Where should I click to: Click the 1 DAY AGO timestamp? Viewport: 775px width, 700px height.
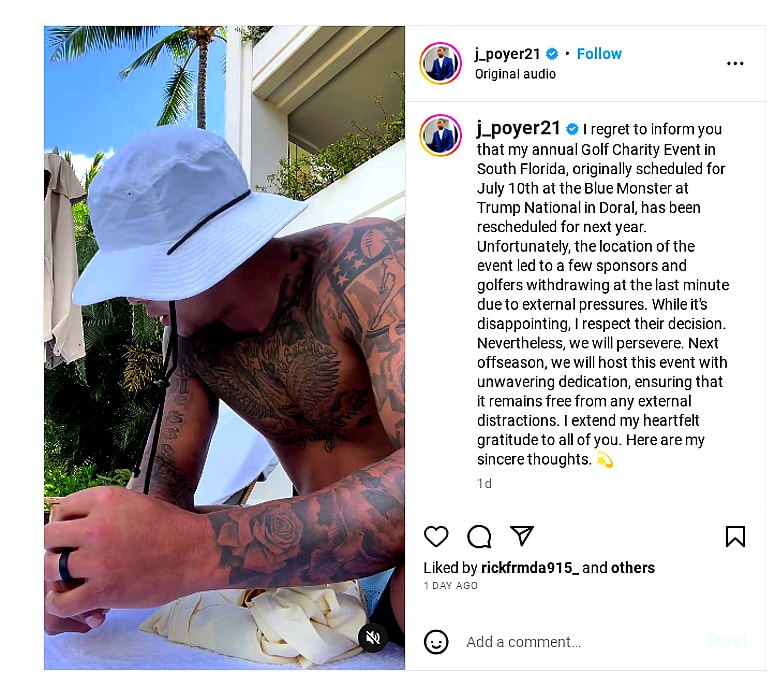click(451, 586)
